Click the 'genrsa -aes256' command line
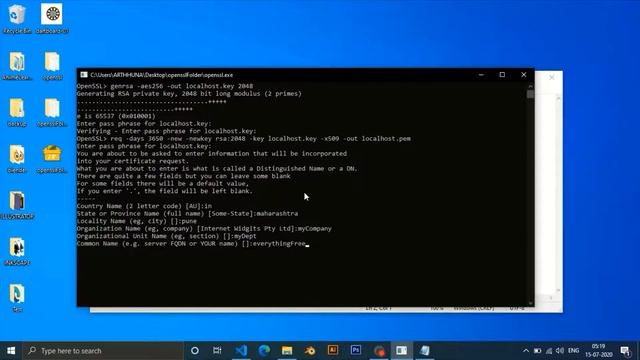This screenshot has width=640, height=360. [164, 86]
